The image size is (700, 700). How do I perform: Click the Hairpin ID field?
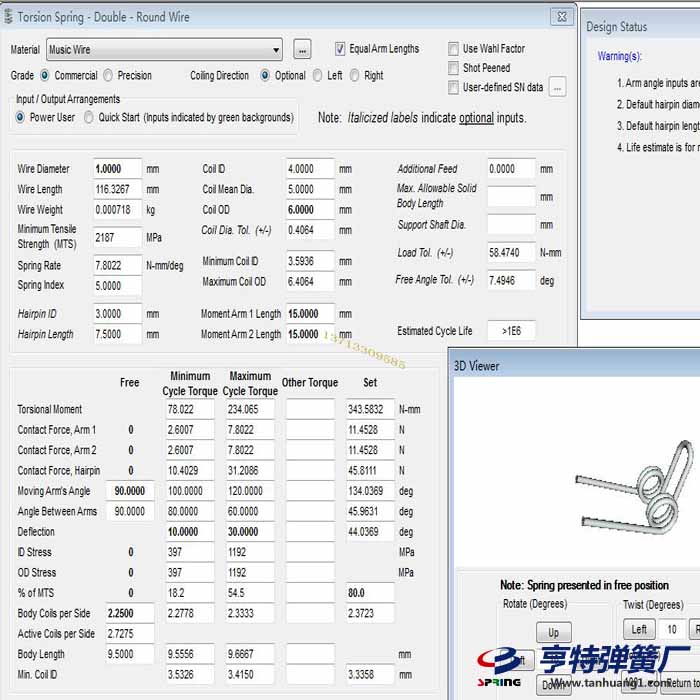[x=117, y=314]
